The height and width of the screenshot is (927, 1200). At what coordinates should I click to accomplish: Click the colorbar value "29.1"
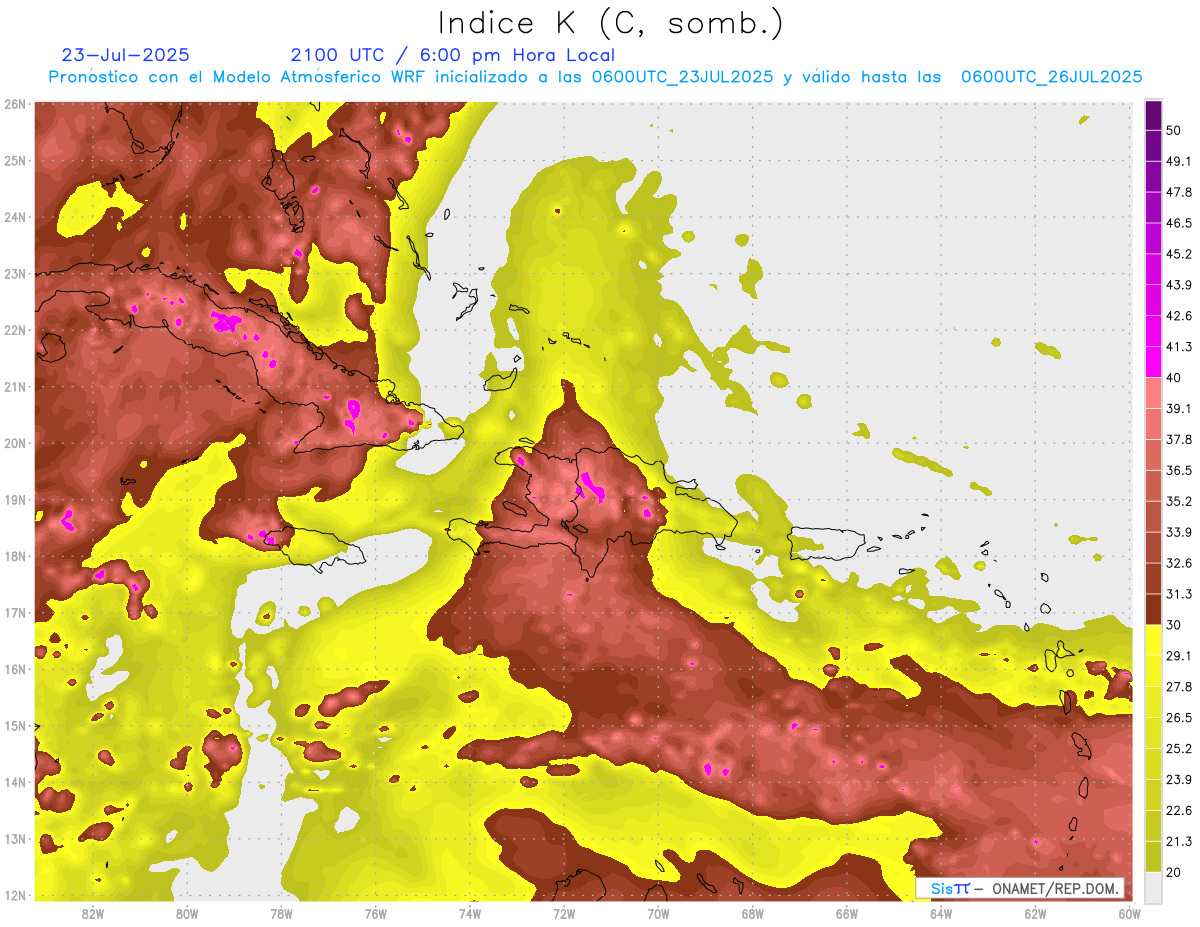tap(1179, 656)
